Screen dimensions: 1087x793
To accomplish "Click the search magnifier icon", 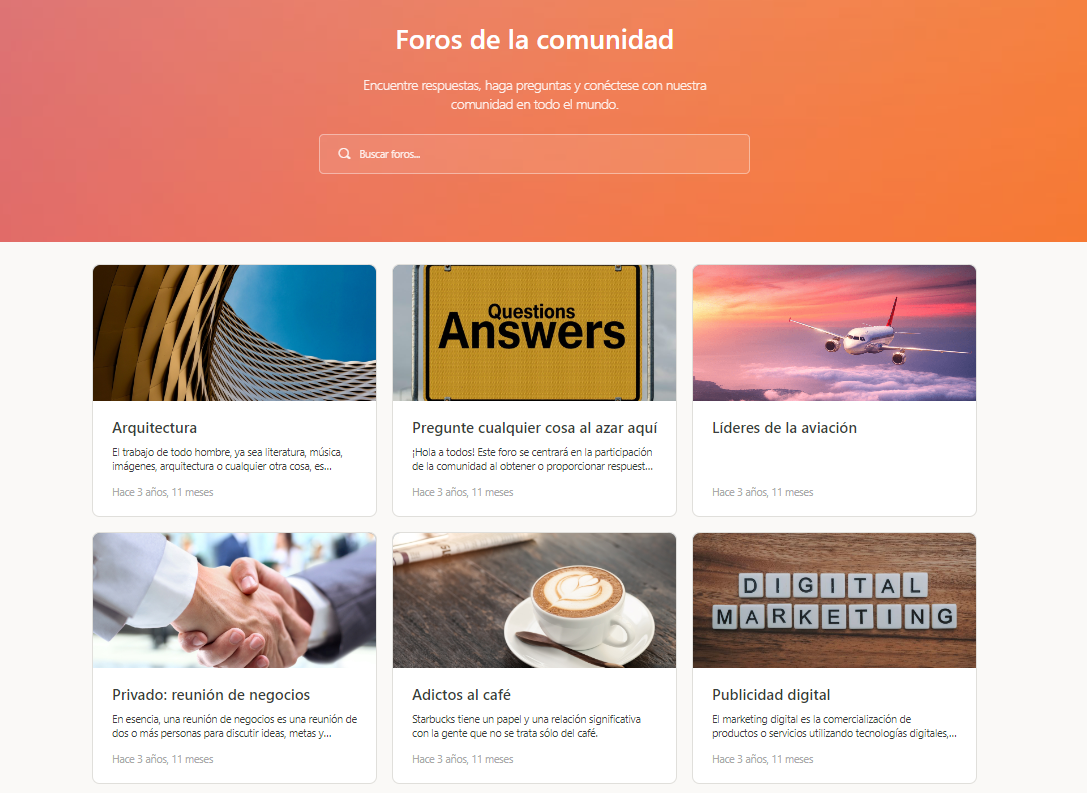I will click(x=344, y=154).
